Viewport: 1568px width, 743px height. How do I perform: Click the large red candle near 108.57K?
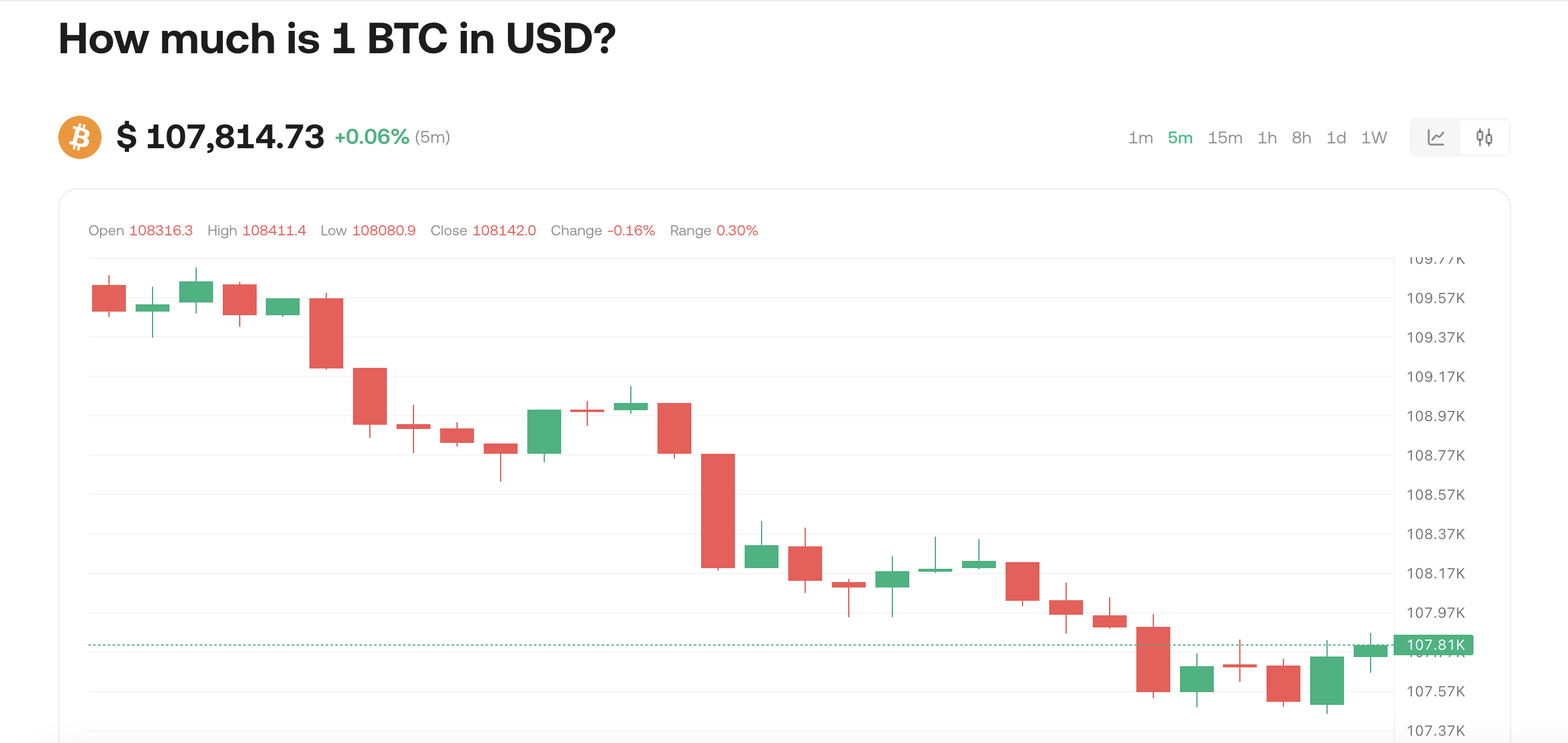click(717, 510)
